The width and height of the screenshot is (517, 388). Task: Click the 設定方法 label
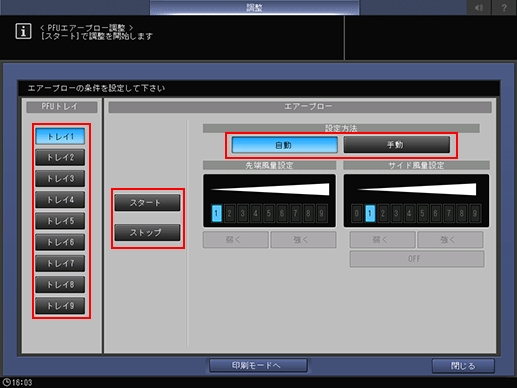click(341, 128)
